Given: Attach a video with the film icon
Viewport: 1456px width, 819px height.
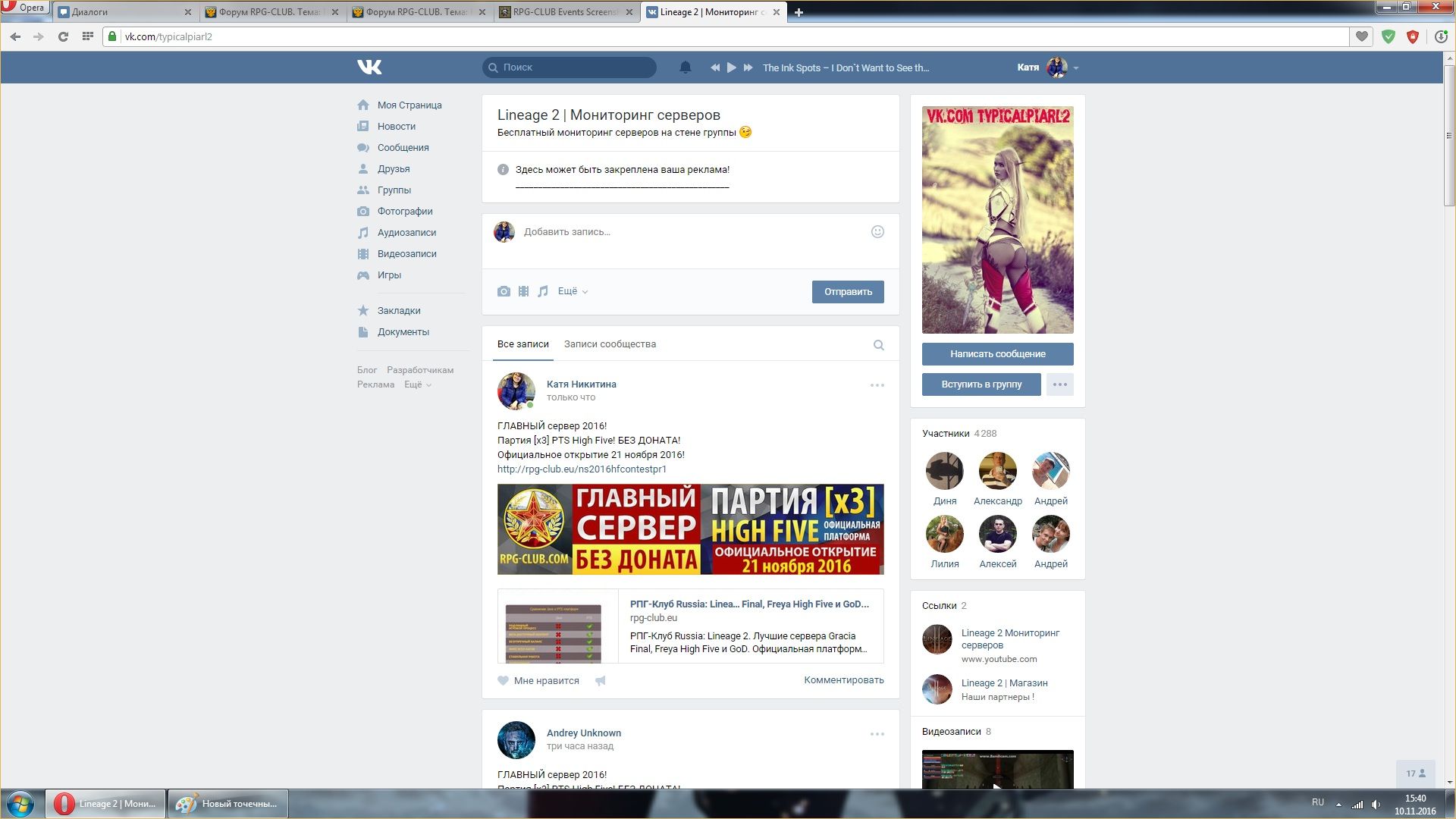Looking at the screenshot, I should coord(523,291).
